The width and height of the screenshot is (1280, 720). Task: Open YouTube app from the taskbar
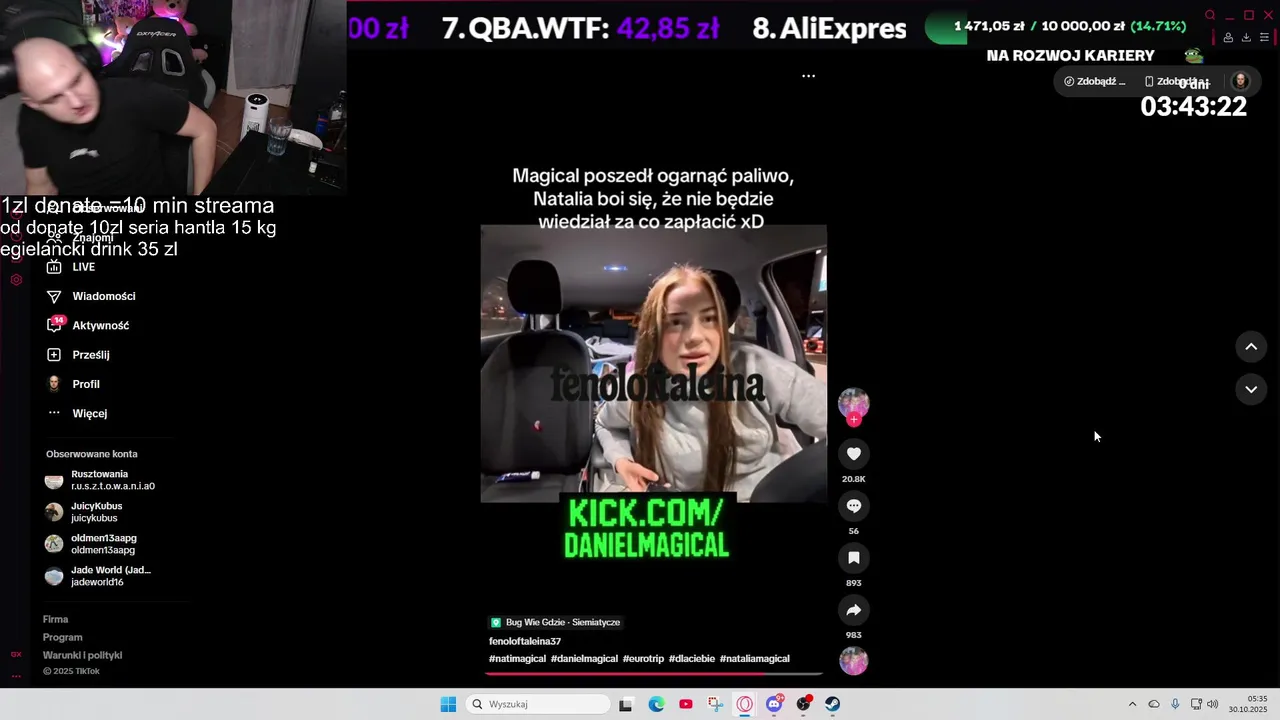(x=686, y=704)
